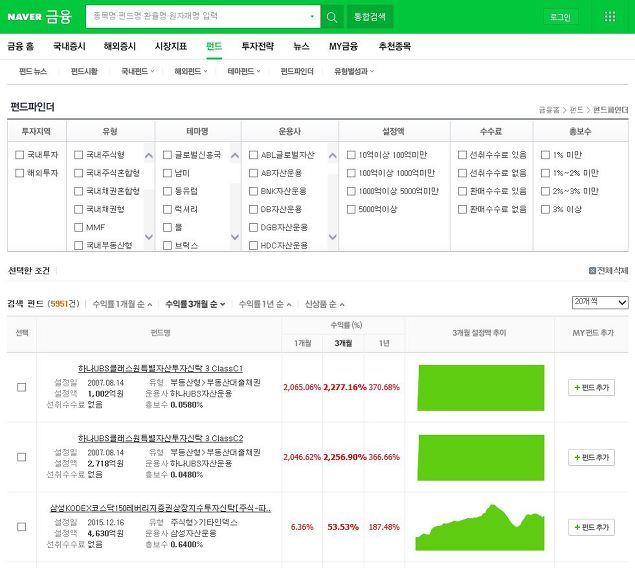Open 펀드시황 submenu item
Image resolution: width=635 pixels, height=568 pixels.
coord(84,71)
